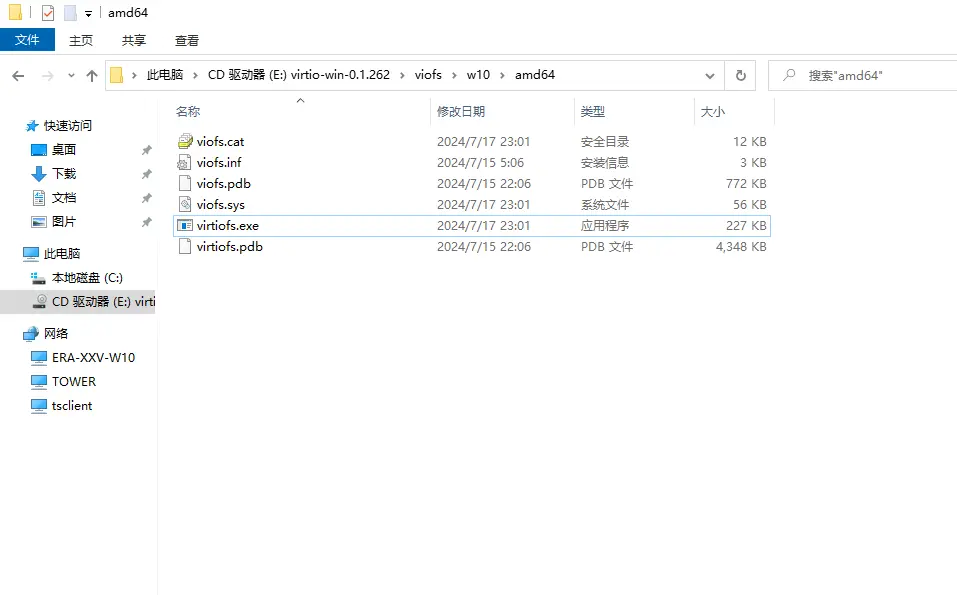This screenshot has height=595, width=957.
Task: Switch to the 查看 ribbon tab
Action: (x=187, y=40)
